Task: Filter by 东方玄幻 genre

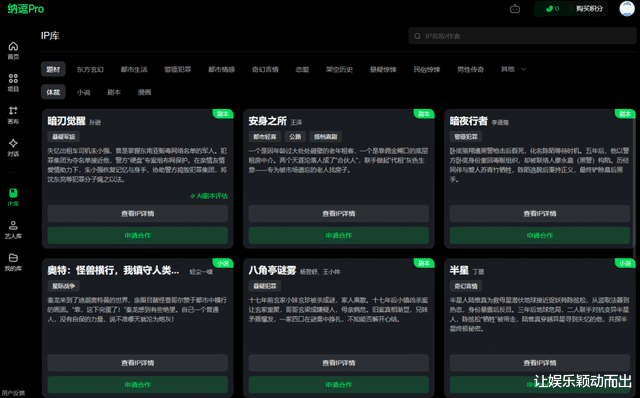Action: 90,69
